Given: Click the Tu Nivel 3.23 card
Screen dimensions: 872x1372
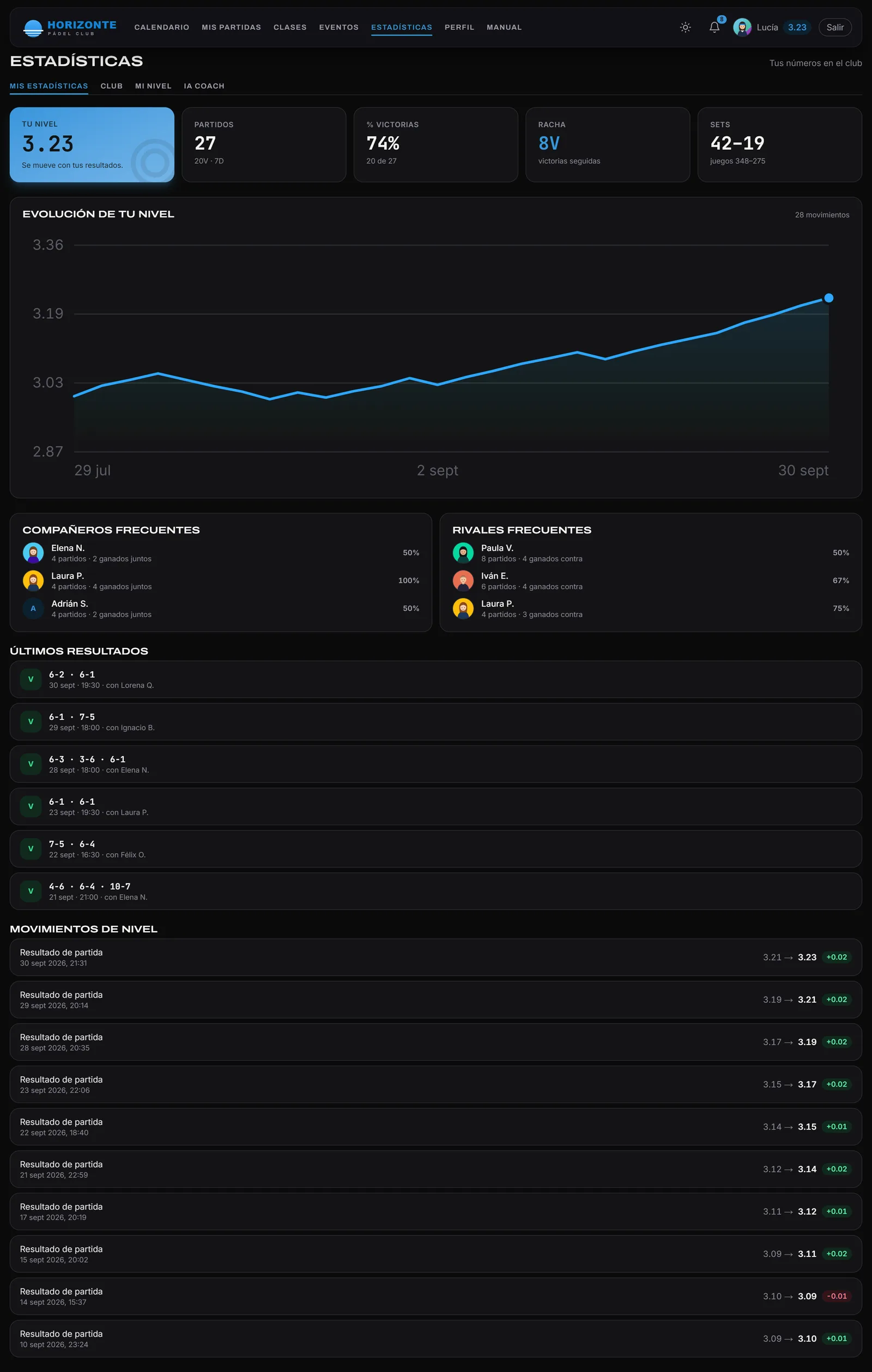Looking at the screenshot, I should click(x=92, y=145).
